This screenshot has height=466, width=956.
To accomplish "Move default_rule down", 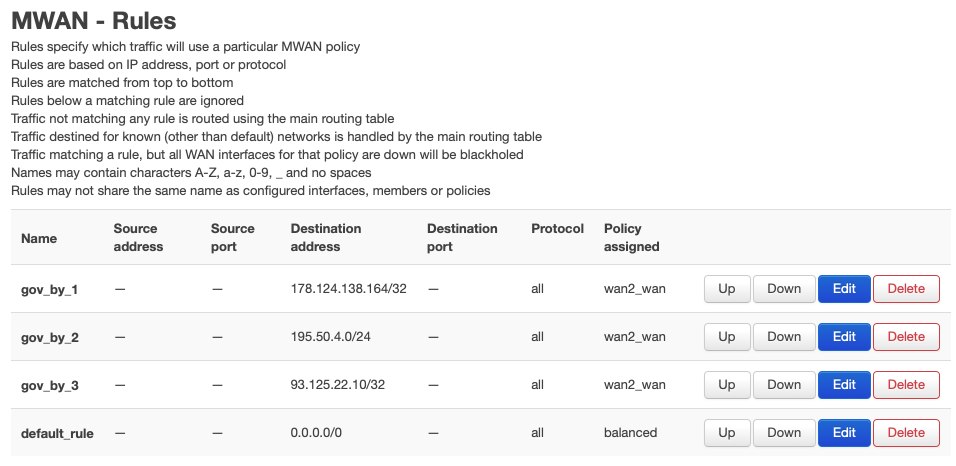I will click(x=784, y=433).
